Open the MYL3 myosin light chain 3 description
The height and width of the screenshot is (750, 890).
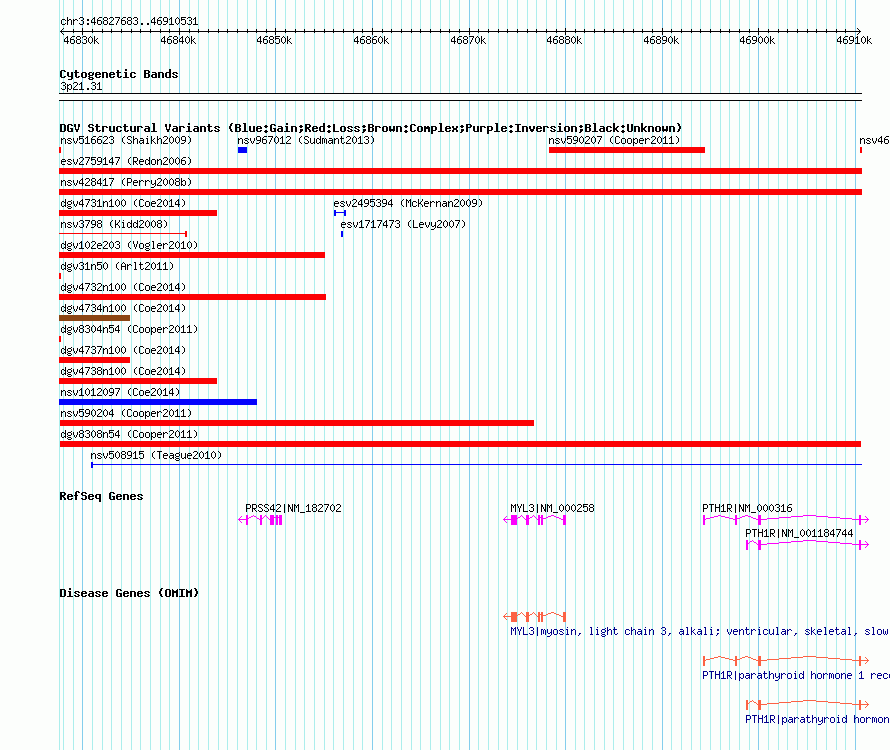(699, 631)
